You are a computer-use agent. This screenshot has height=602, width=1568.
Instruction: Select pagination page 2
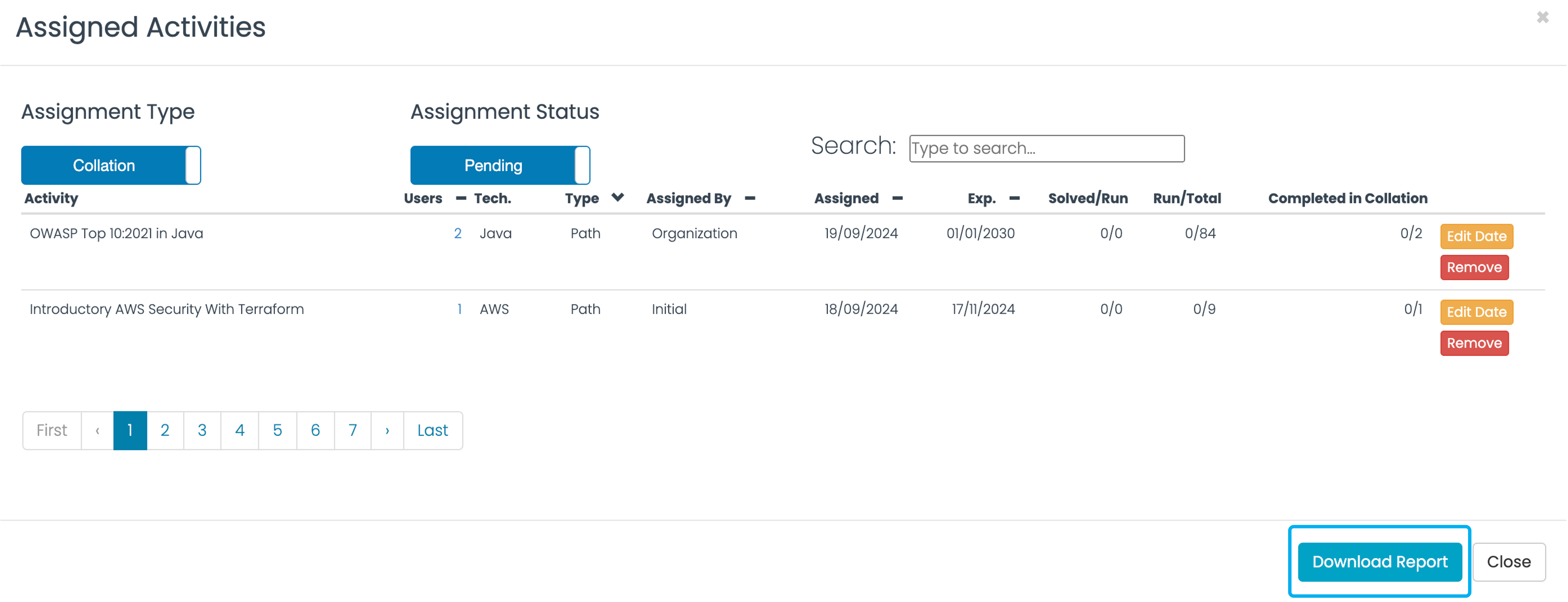coord(165,430)
